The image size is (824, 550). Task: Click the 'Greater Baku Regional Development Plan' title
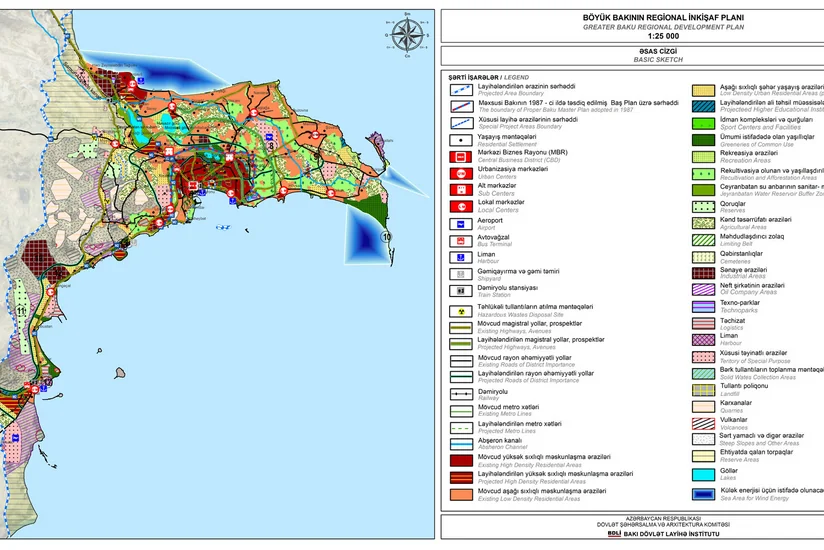(663, 27)
